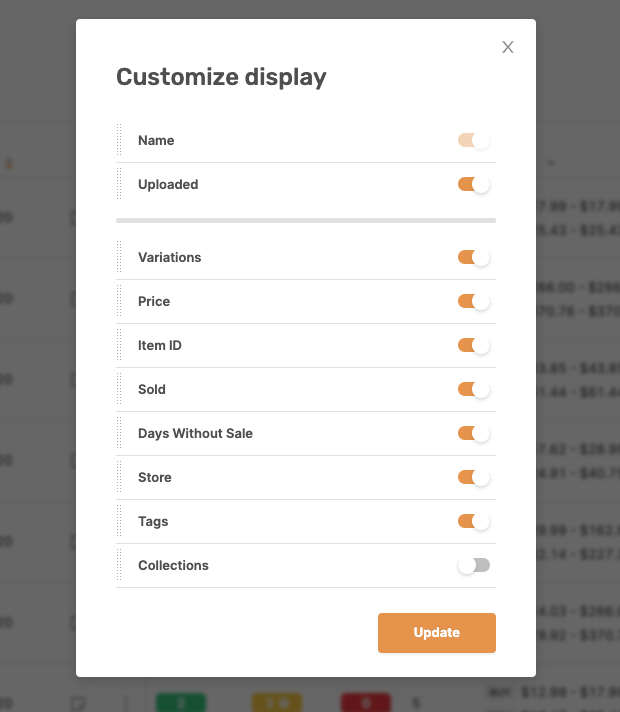Toggle the Price column off

point(474,302)
